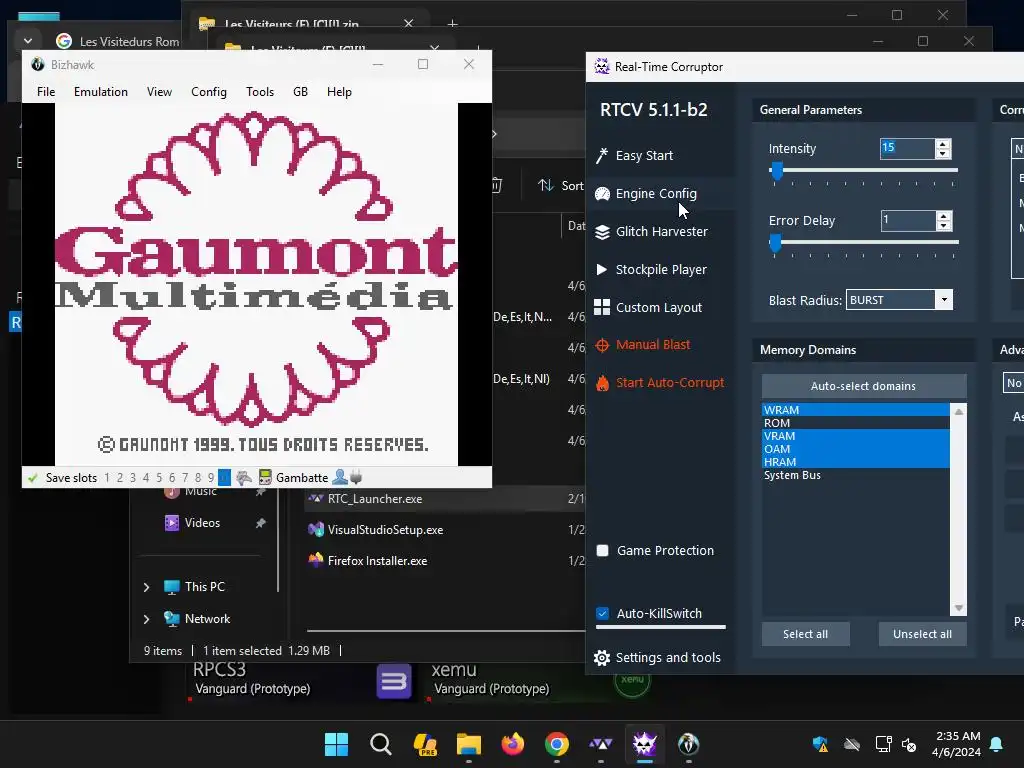Expand This PC in File Explorer
The width and height of the screenshot is (1024, 768).
(146, 587)
